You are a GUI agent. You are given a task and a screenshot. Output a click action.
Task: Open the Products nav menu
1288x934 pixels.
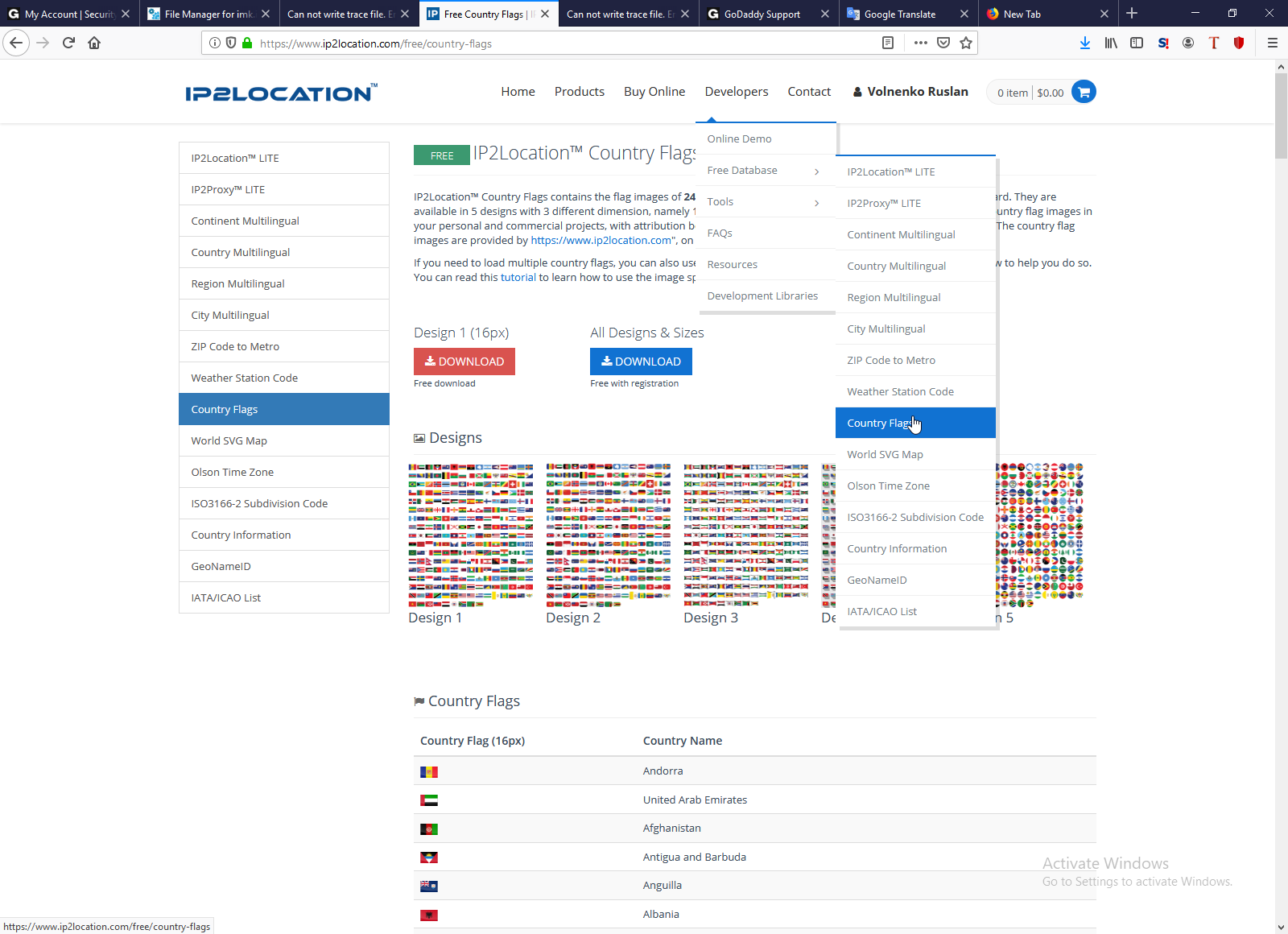pyautogui.click(x=580, y=92)
